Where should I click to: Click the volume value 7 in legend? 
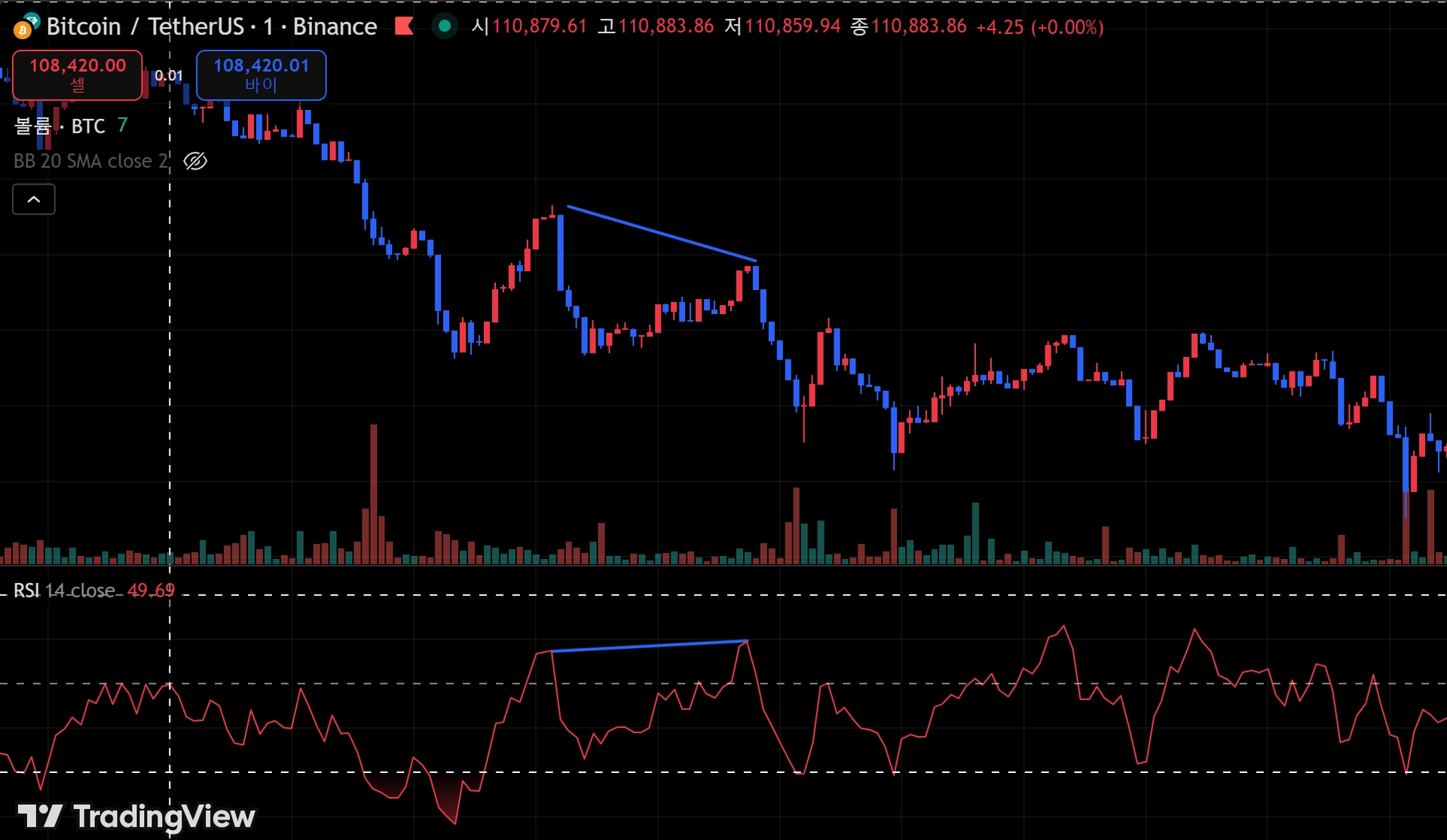point(123,125)
